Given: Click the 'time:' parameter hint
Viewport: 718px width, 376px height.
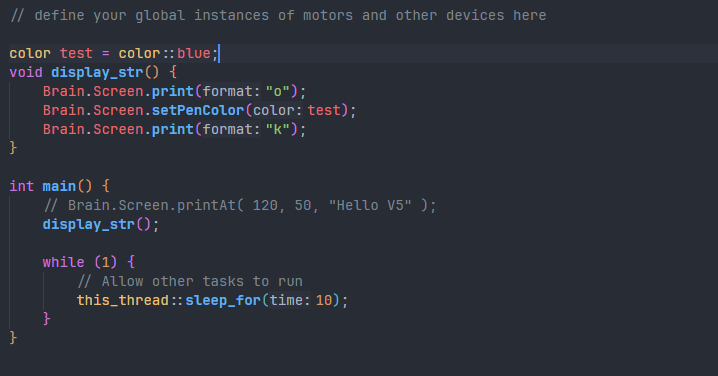Looking at the screenshot, I should click(x=290, y=300).
